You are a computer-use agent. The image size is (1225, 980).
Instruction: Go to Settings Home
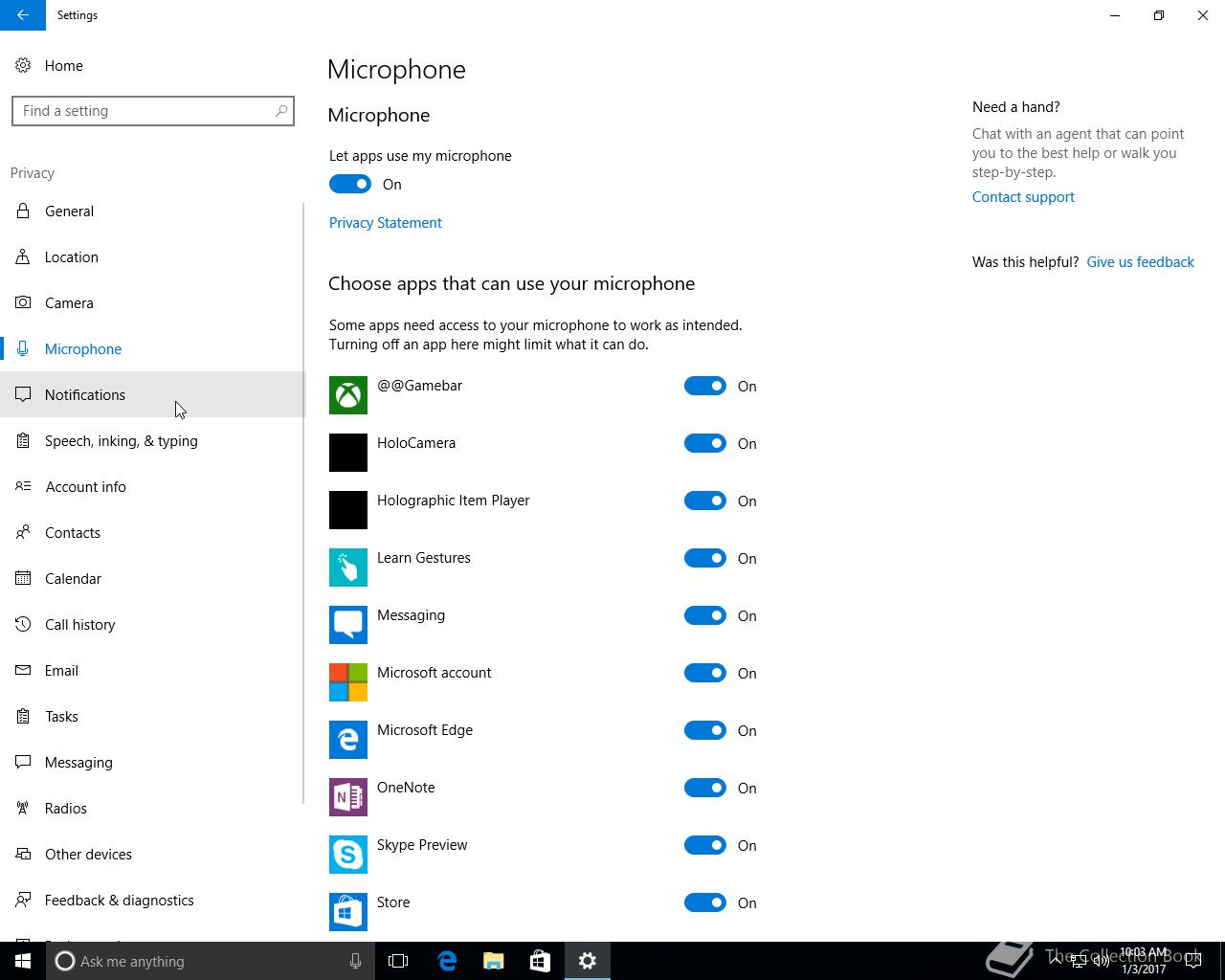[152, 65]
